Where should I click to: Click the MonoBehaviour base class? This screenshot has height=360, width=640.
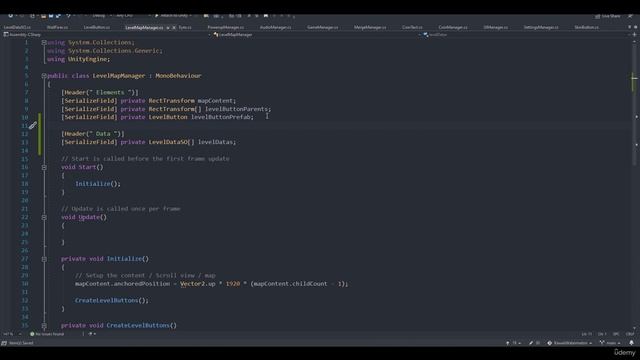pos(178,76)
